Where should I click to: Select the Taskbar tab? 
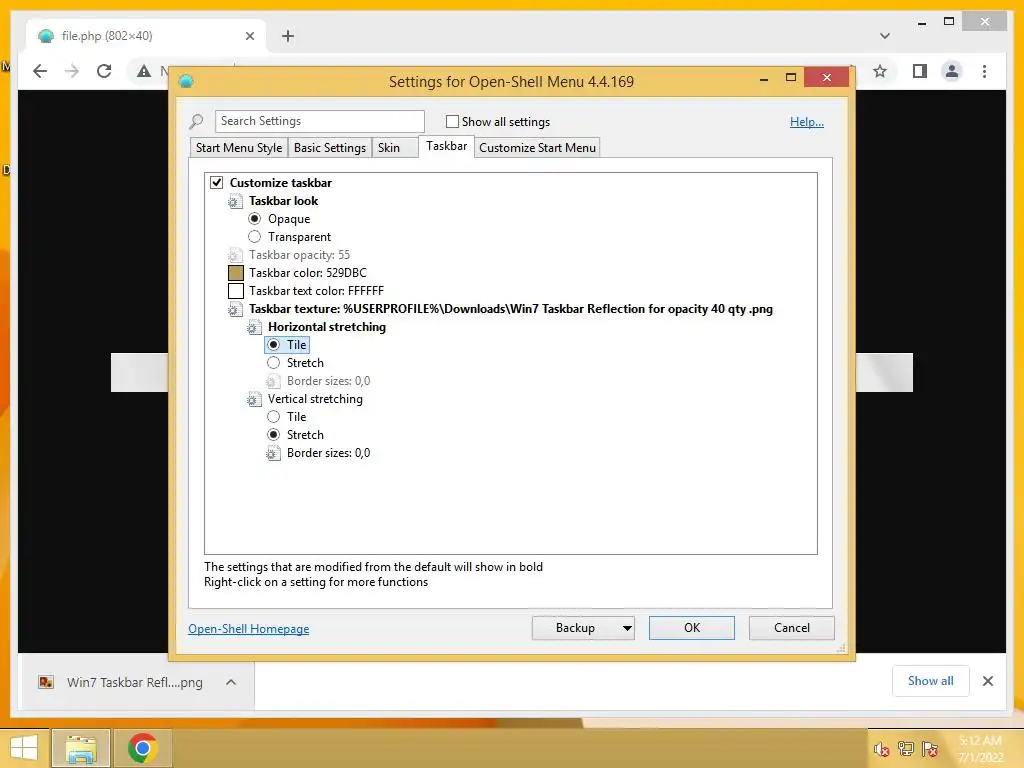447,146
